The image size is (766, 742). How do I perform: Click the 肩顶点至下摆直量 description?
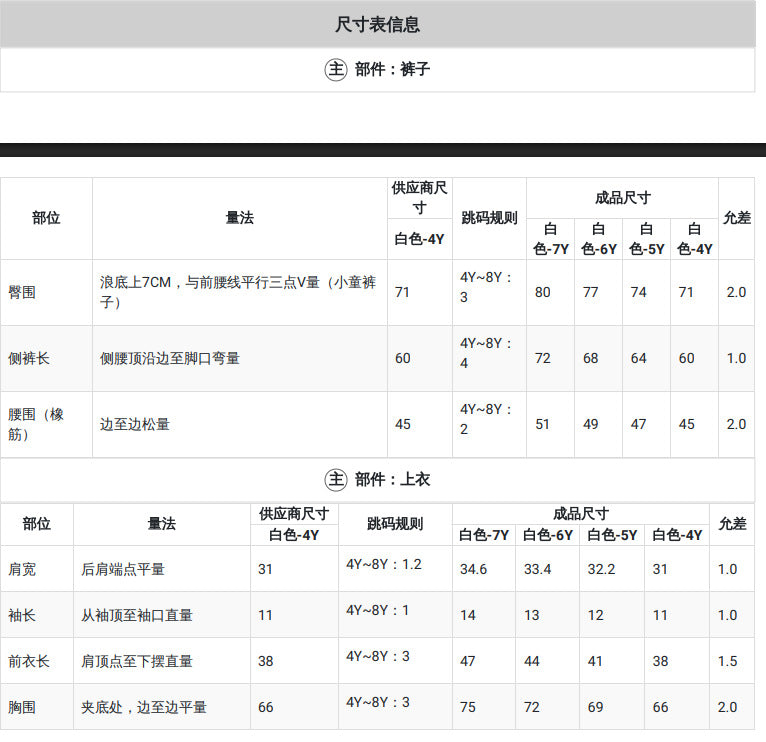137,661
